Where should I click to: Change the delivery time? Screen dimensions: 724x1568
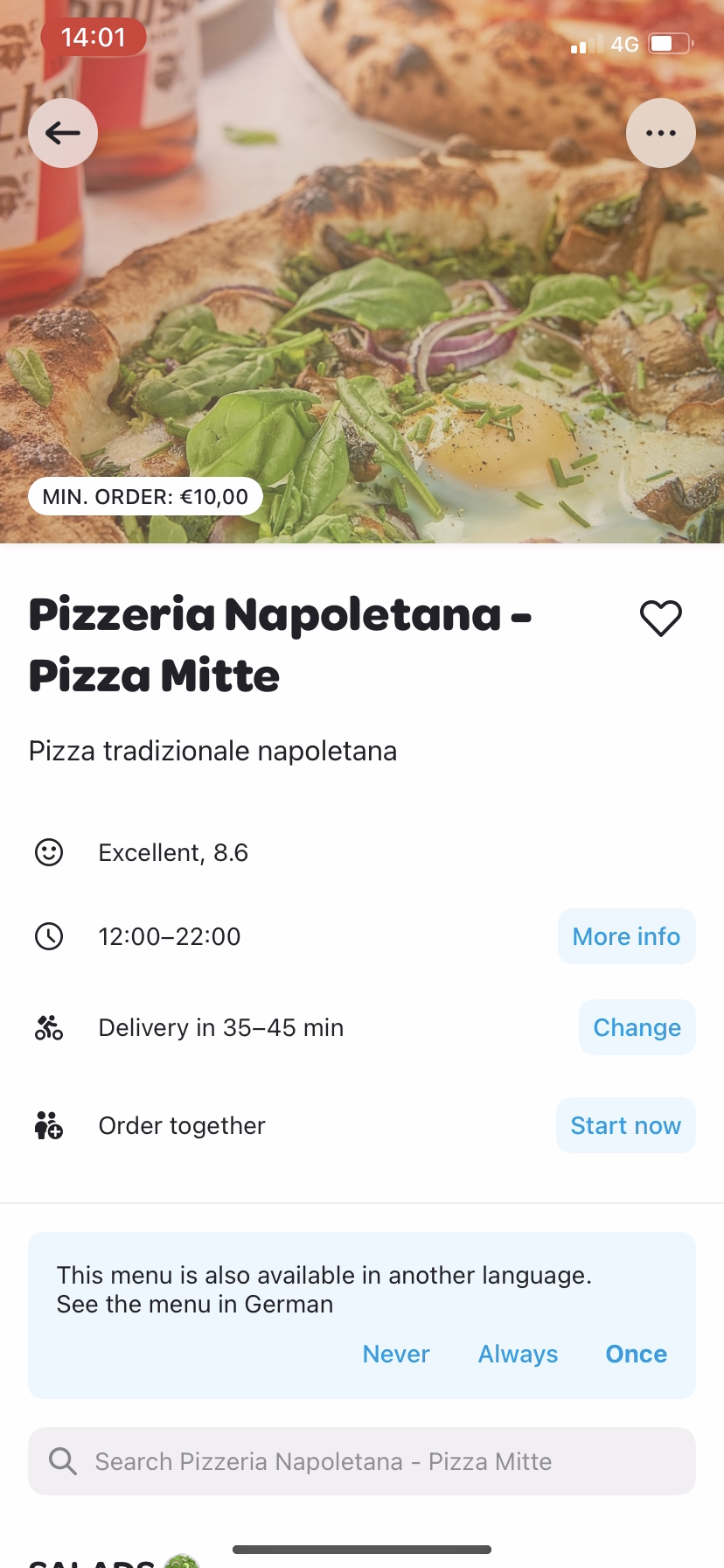(637, 1027)
